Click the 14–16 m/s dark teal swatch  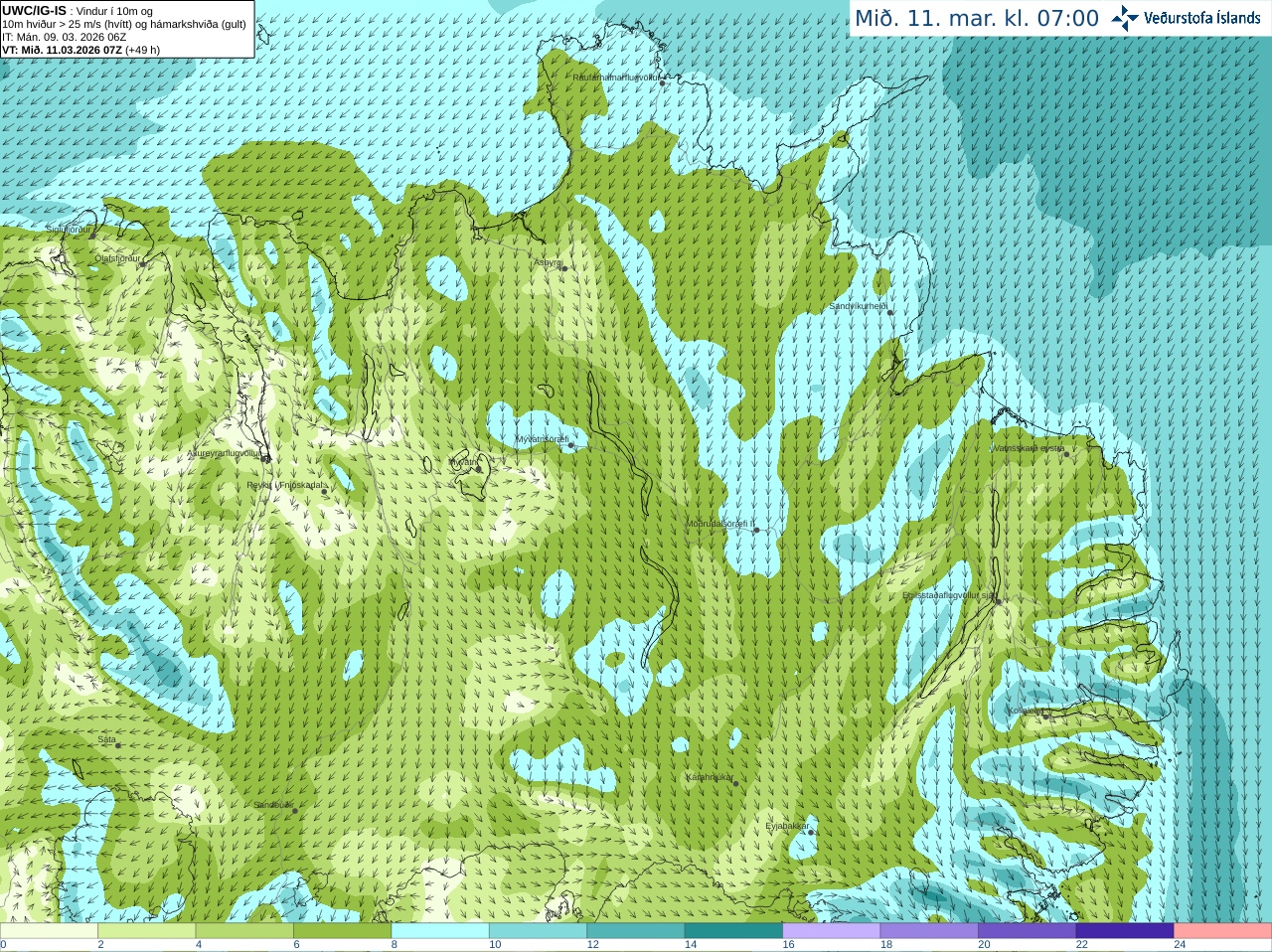pos(734,931)
